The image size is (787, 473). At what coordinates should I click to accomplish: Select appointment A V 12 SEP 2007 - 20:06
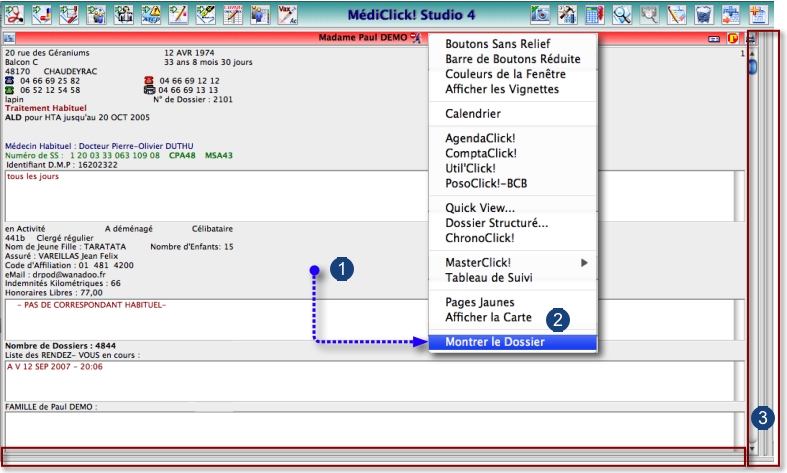(55, 367)
